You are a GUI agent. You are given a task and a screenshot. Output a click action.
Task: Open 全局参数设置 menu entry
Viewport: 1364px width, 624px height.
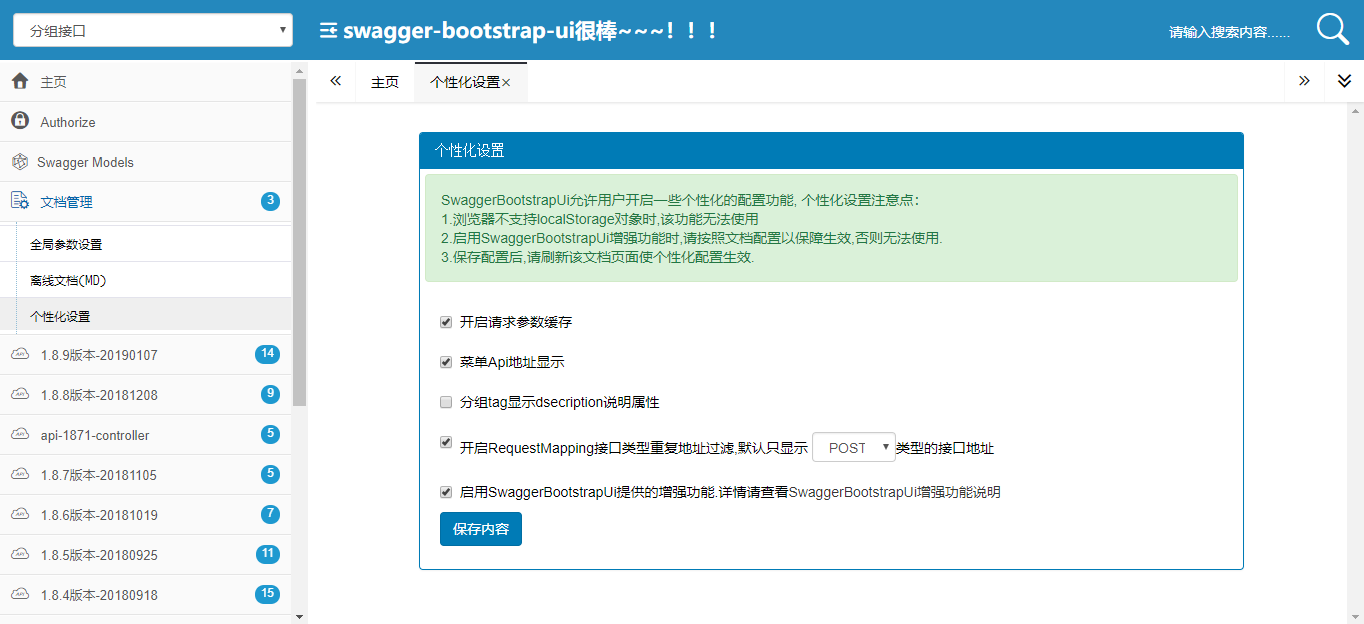pos(66,244)
